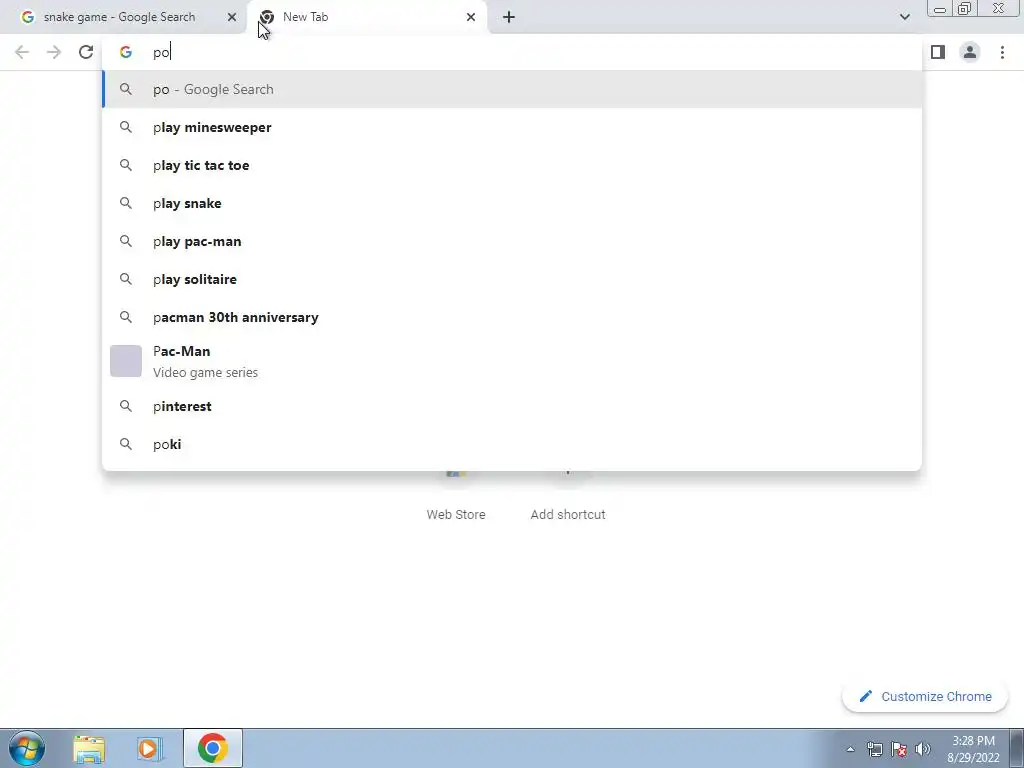Open the Chrome three-dot menu
Image resolution: width=1024 pixels, height=768 pixels.
pyautogui.click(x=1002, y=52)
